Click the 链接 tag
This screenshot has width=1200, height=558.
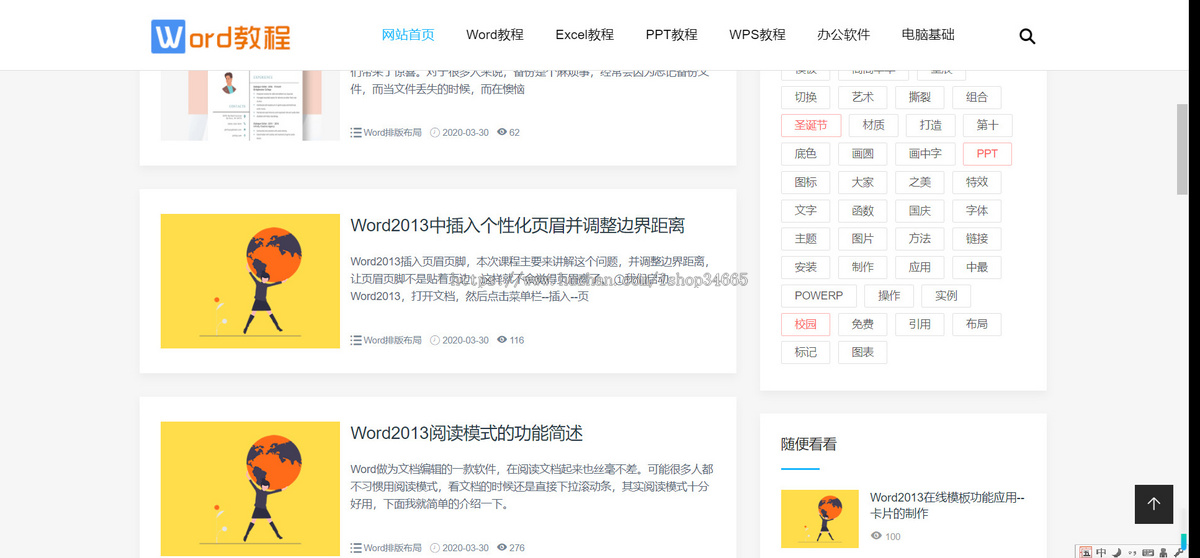click(x=977, y=239)
